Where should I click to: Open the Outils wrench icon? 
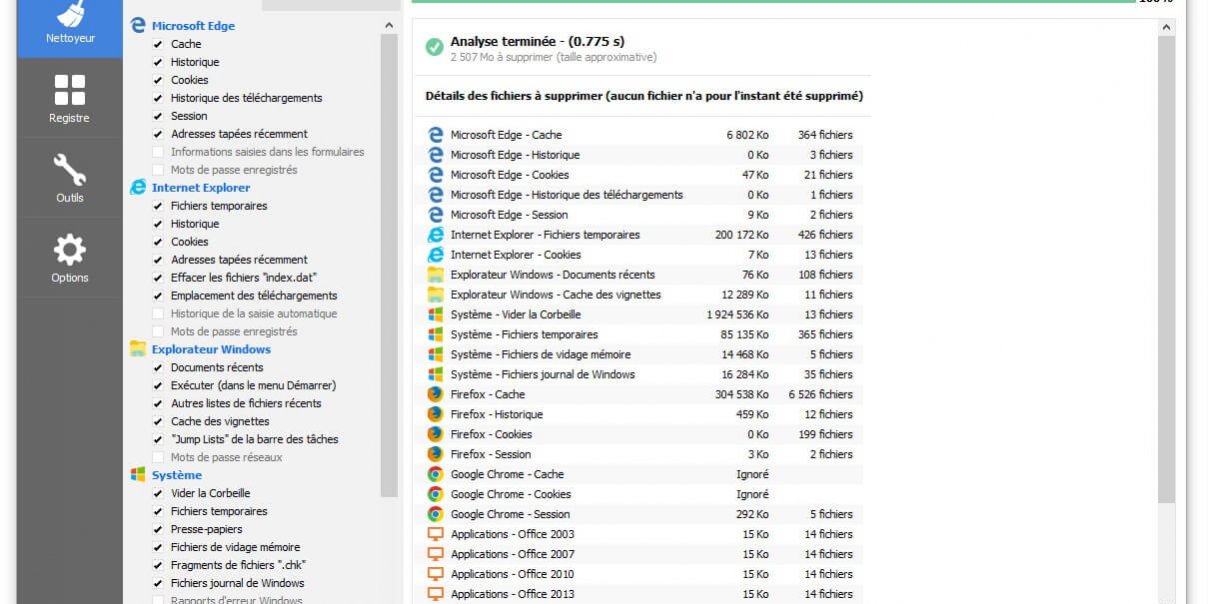pos(69,178)
